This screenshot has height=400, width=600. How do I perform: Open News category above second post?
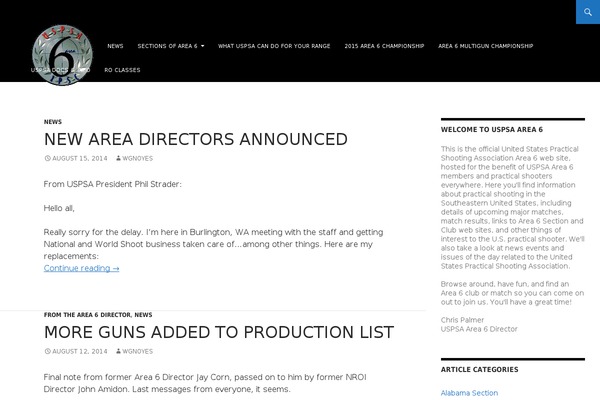click(143, 315)
